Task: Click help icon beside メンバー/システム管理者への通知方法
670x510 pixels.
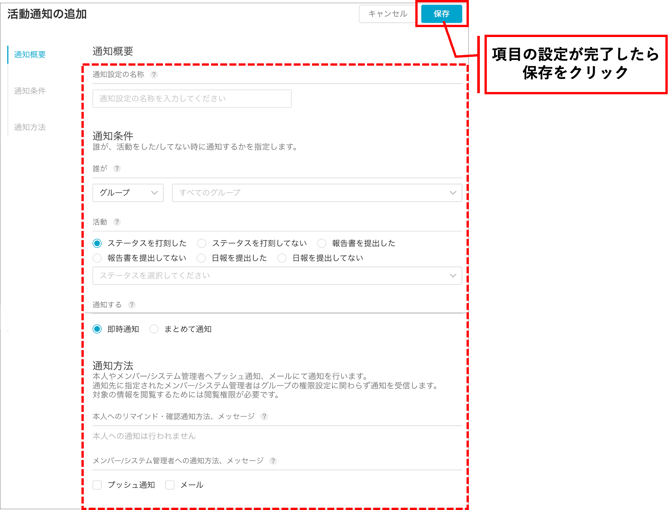Action: [x=273, y=461]
